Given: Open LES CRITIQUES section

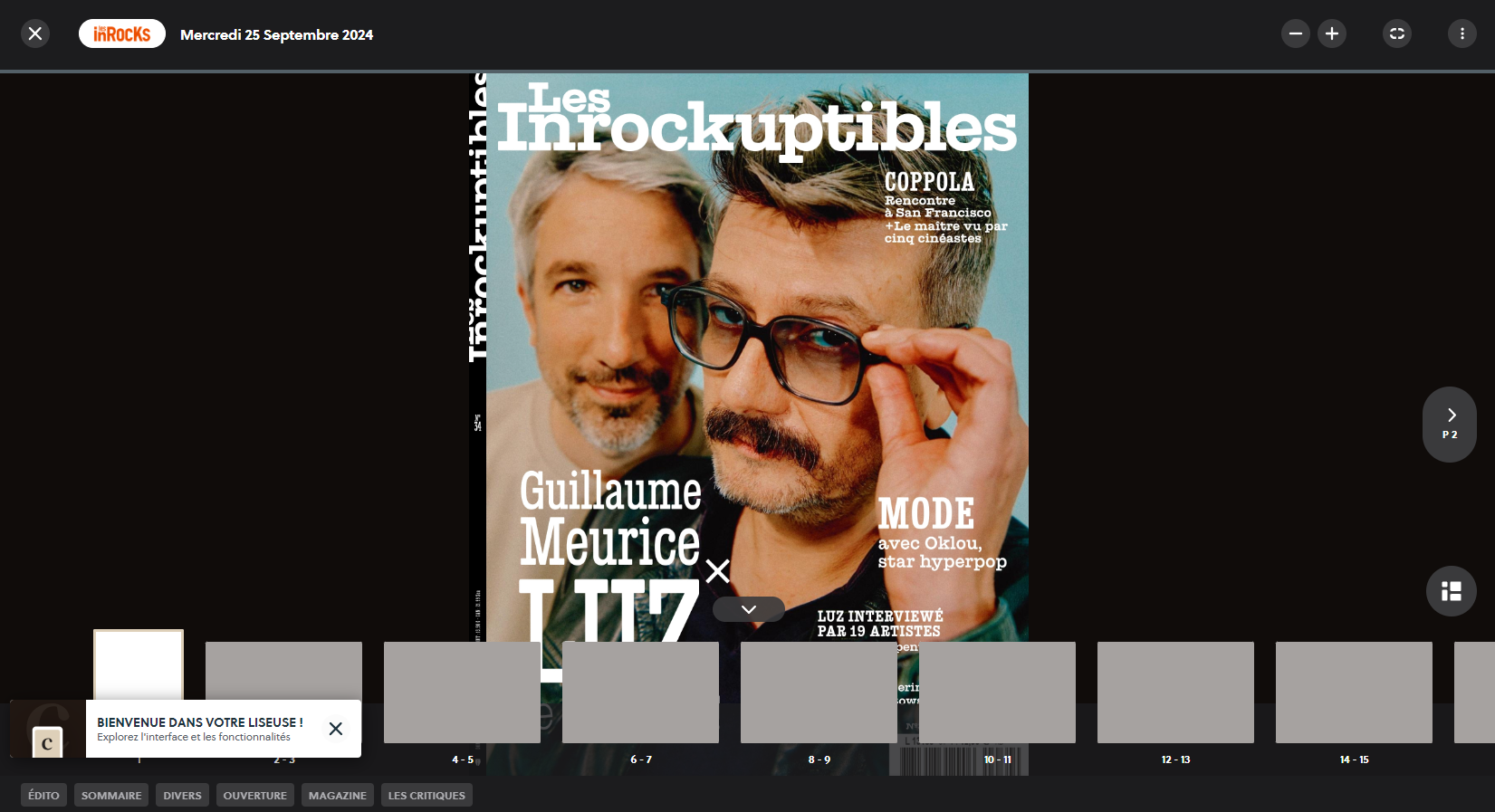Looking at the screenshot, I should point(426,796).
